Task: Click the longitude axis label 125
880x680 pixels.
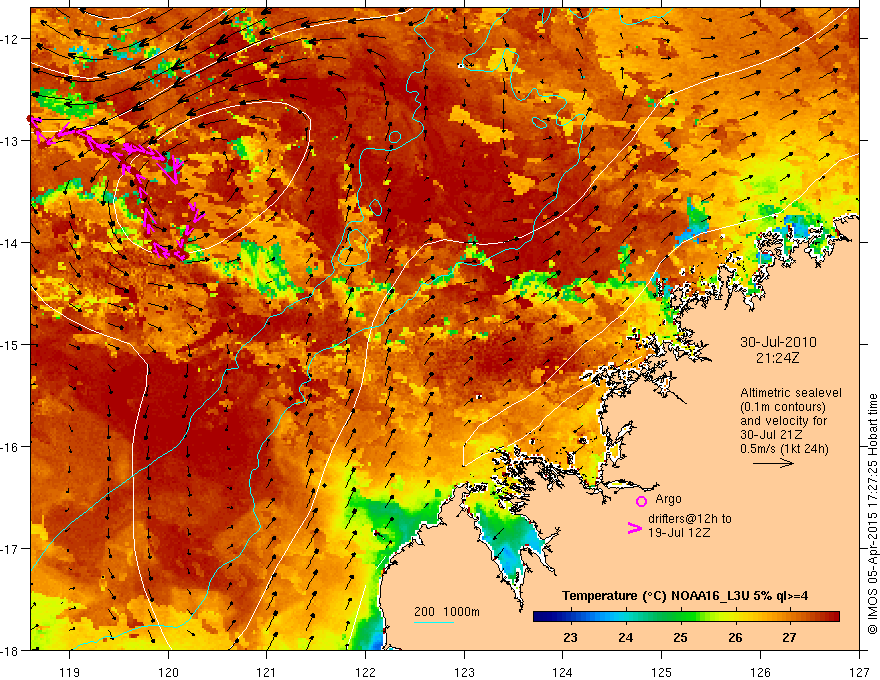Action: click(662, 672)
